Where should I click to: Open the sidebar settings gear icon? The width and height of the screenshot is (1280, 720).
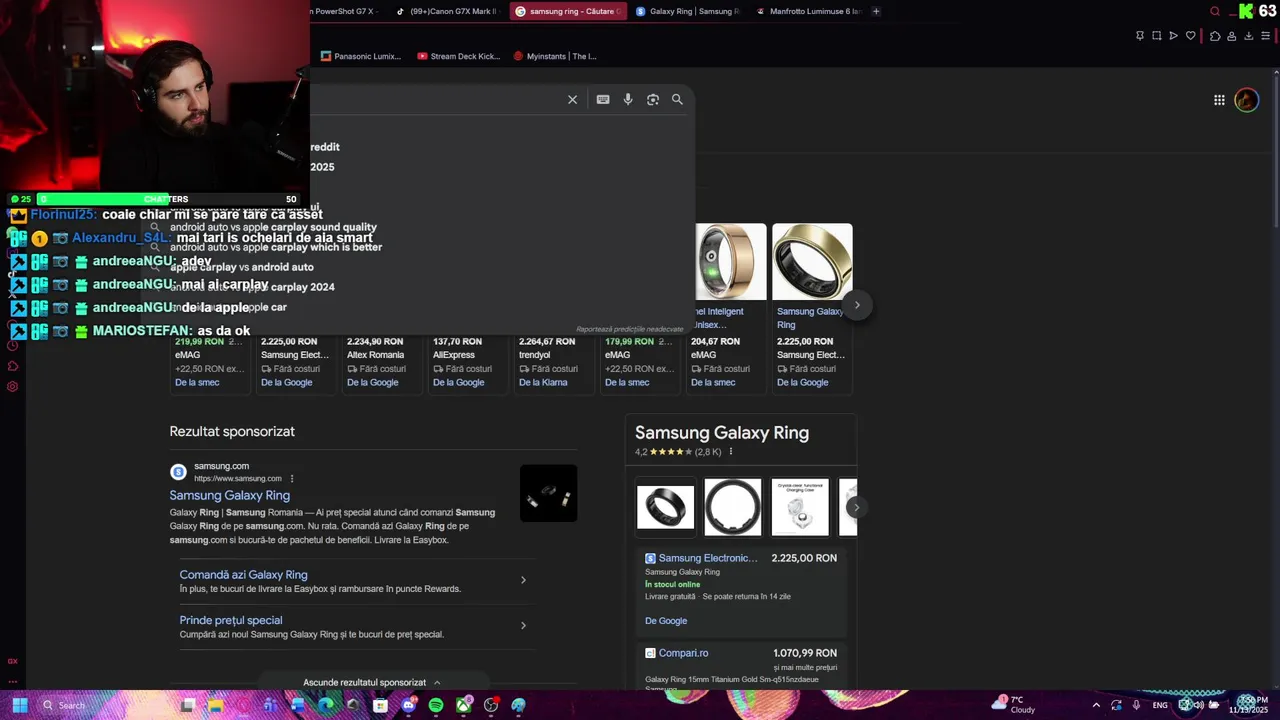(13, 387)
